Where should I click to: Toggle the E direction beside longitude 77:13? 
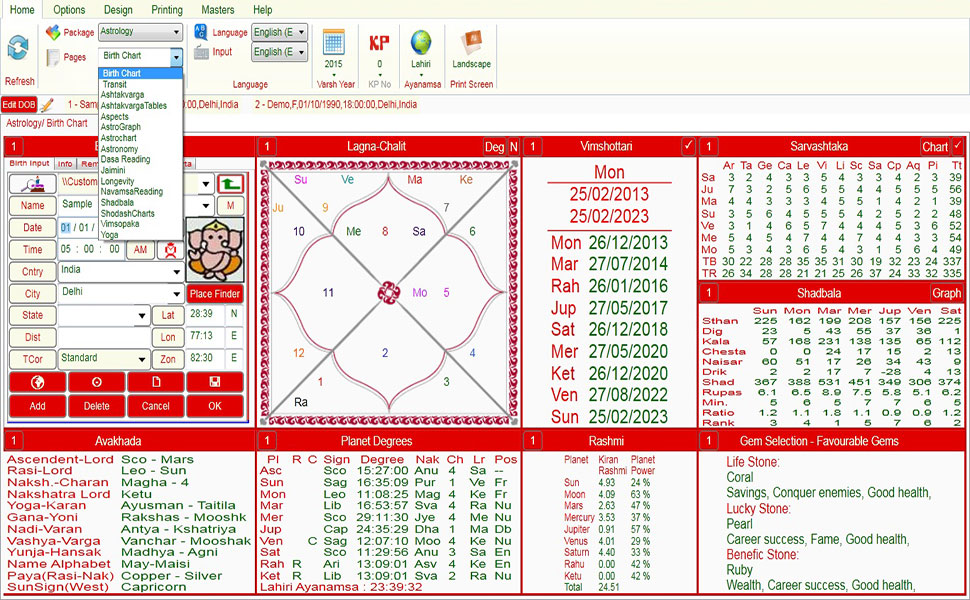point(234,336)
